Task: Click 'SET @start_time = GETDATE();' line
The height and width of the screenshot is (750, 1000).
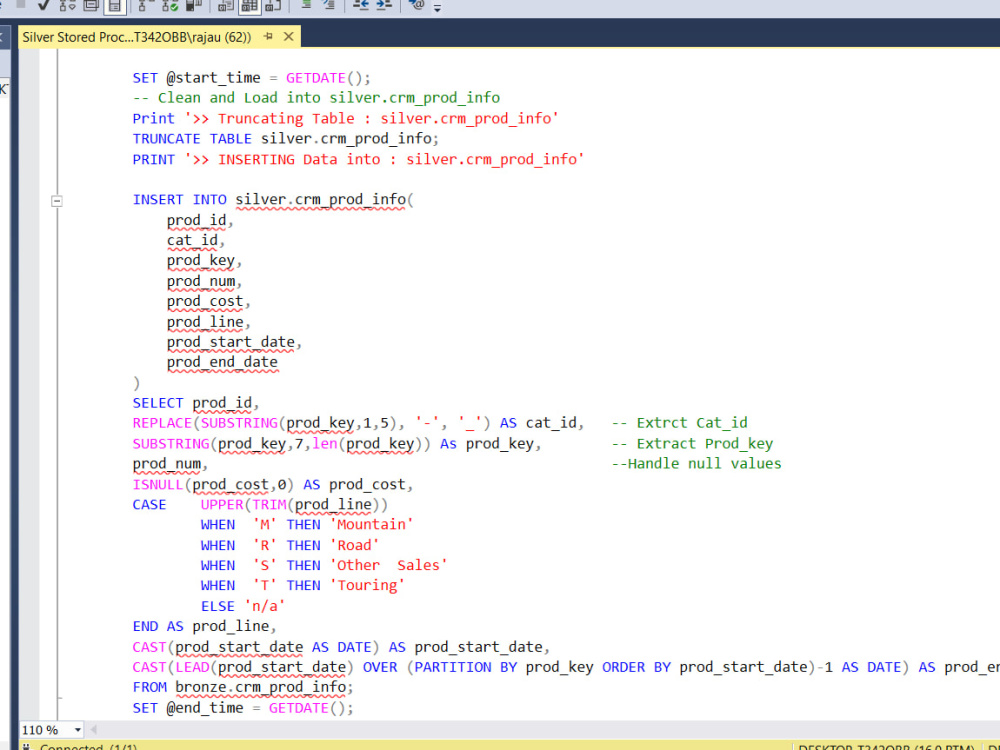Action: point(251,78)
